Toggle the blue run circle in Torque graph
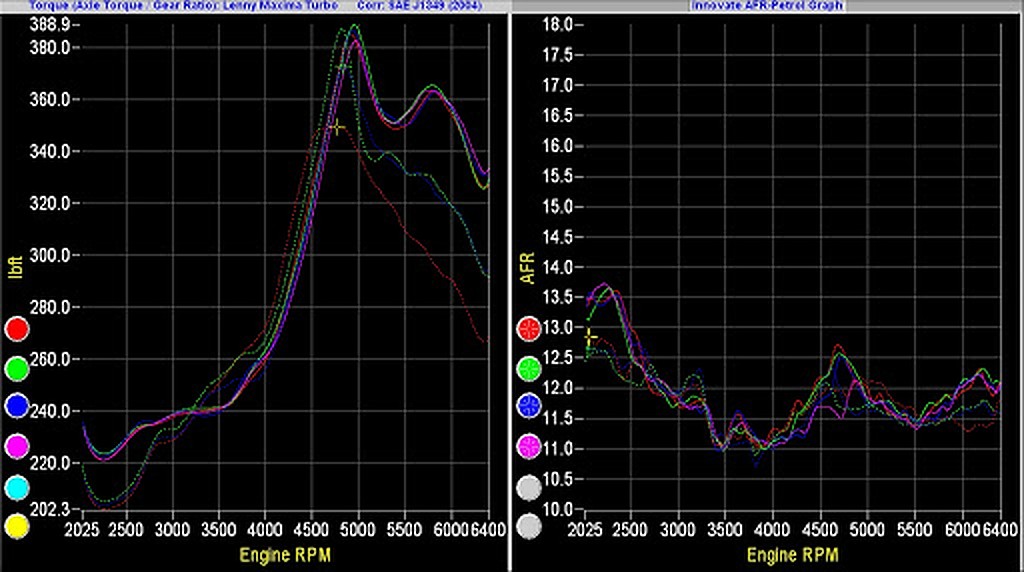The height and width of the screenshot is (572, 1024). tap(18, 408)
